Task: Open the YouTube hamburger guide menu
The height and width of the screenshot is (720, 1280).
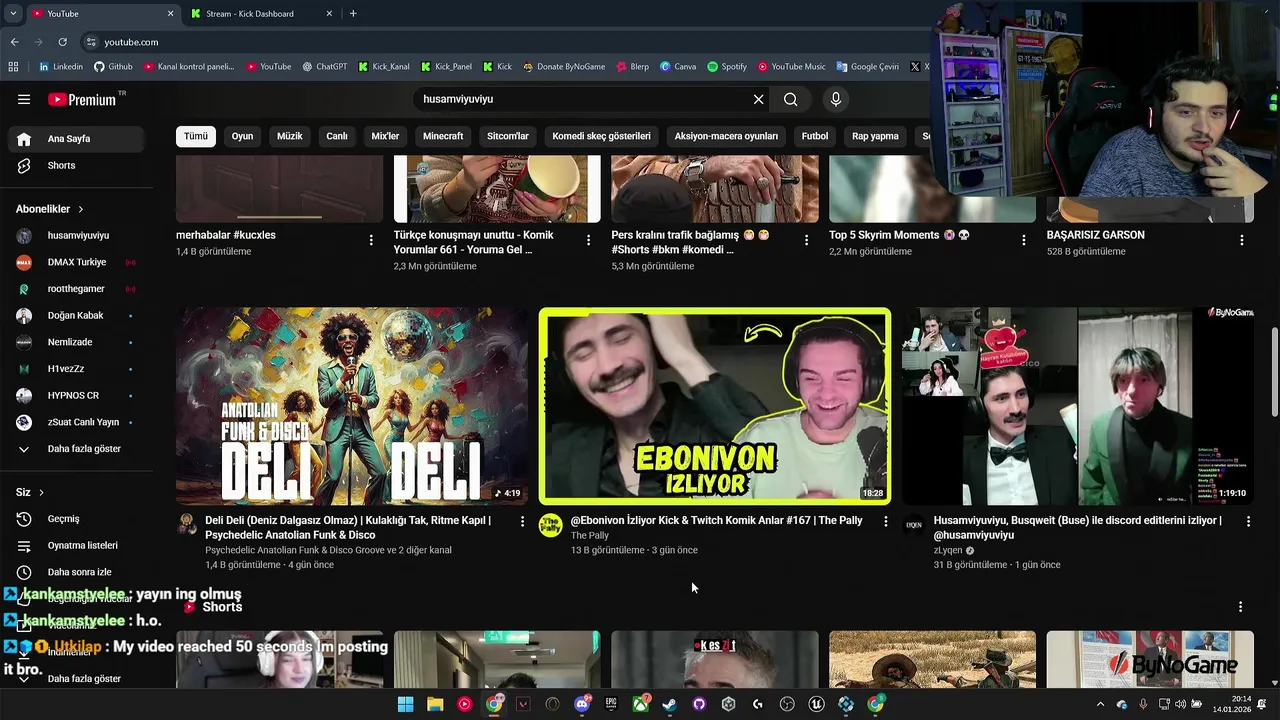Action: [x=24, y=99]
